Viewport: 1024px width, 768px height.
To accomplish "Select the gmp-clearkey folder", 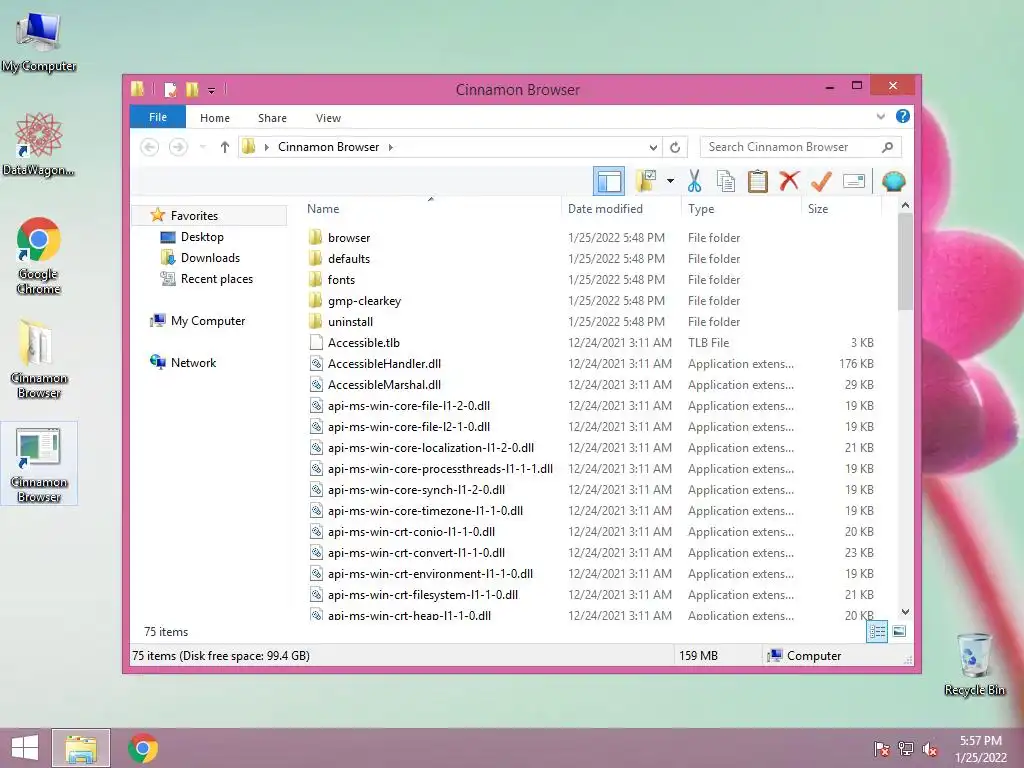I will [x=364, y=300].
